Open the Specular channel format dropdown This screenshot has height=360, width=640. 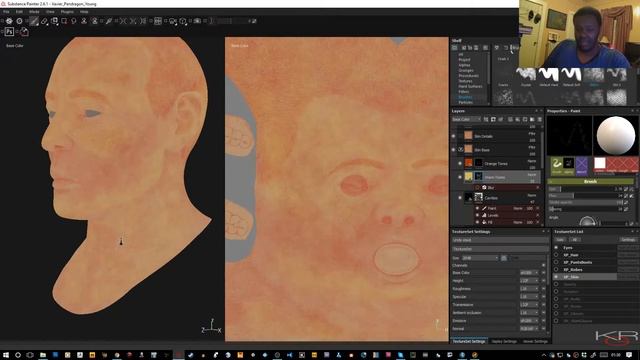click(529, 297)
